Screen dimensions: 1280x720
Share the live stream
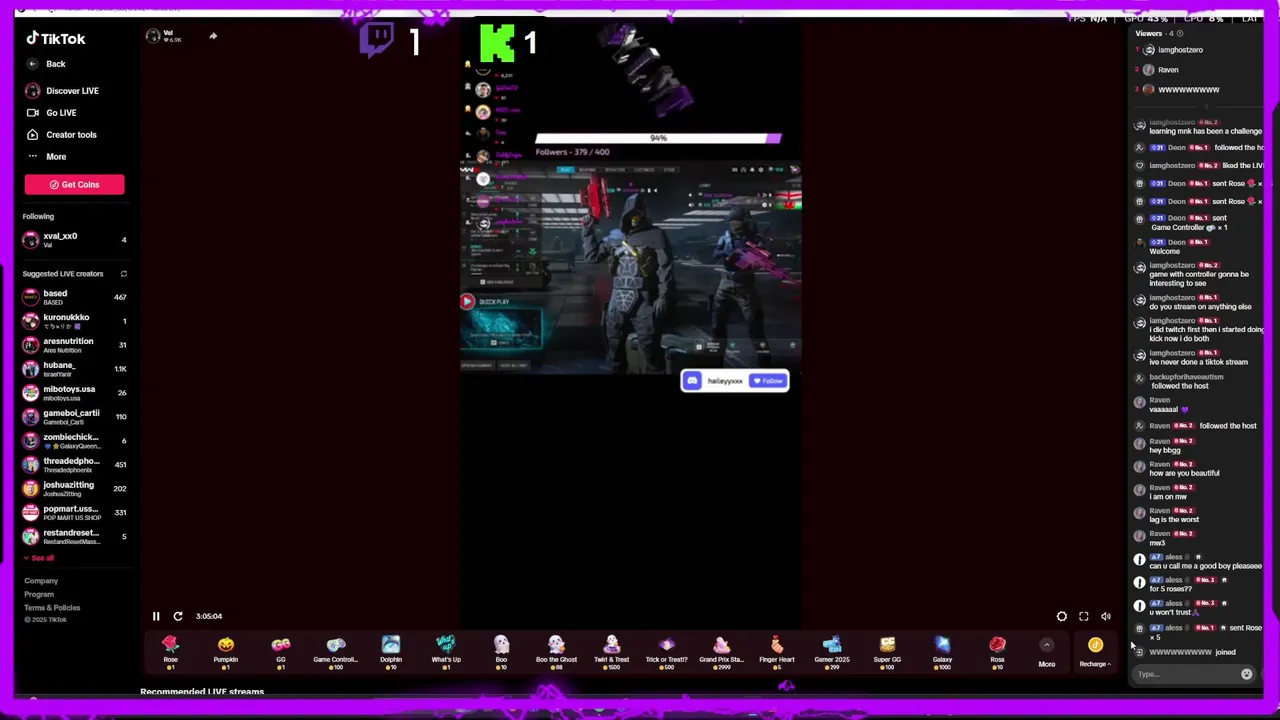click(x=213, y=36)
